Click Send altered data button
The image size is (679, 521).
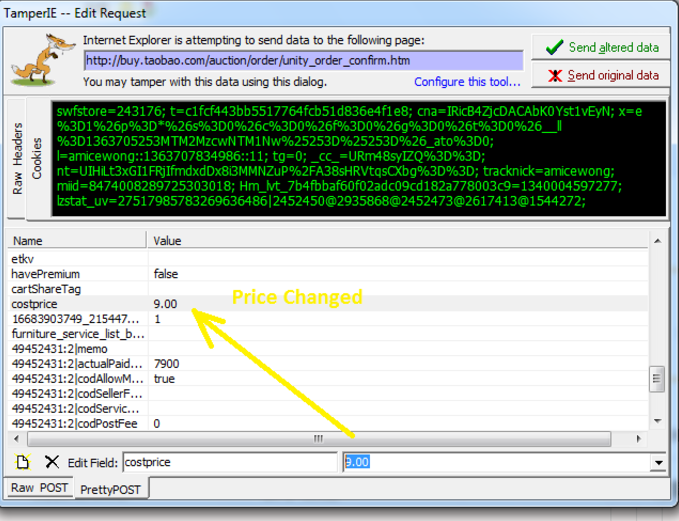click(x=601, y=47)
